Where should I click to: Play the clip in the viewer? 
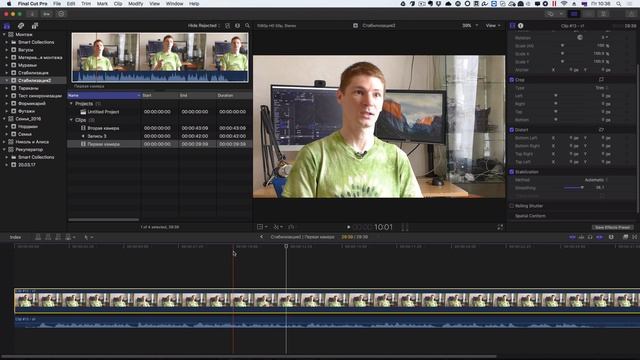(349, 227)
